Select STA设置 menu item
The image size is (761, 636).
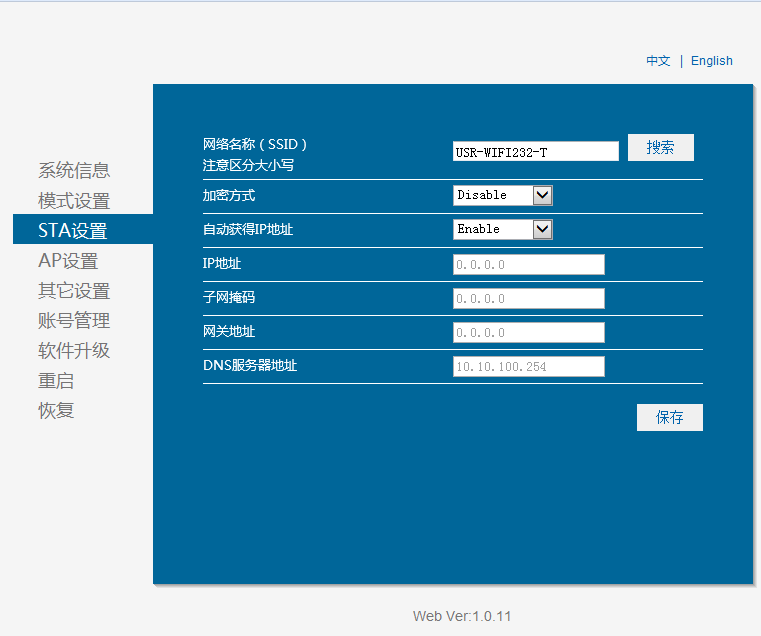[x=73, y=231]
